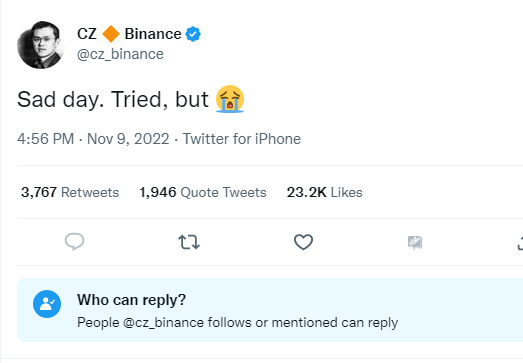Viewport: 523px width, 363px height.
Task: Click the crying face emoji in tweet
Action: click(230, 99)
